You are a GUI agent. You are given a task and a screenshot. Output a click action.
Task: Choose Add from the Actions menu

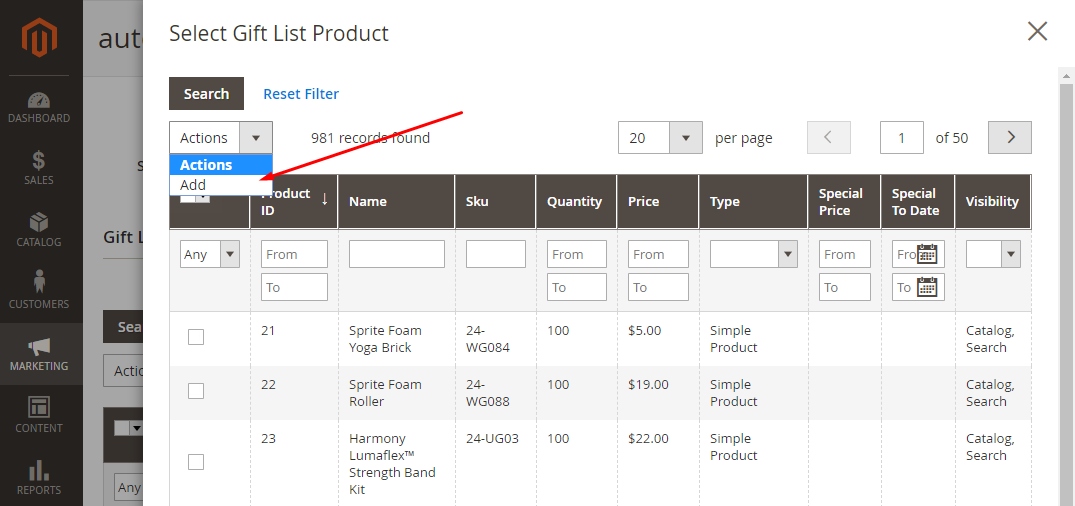(x=194, y=185)
